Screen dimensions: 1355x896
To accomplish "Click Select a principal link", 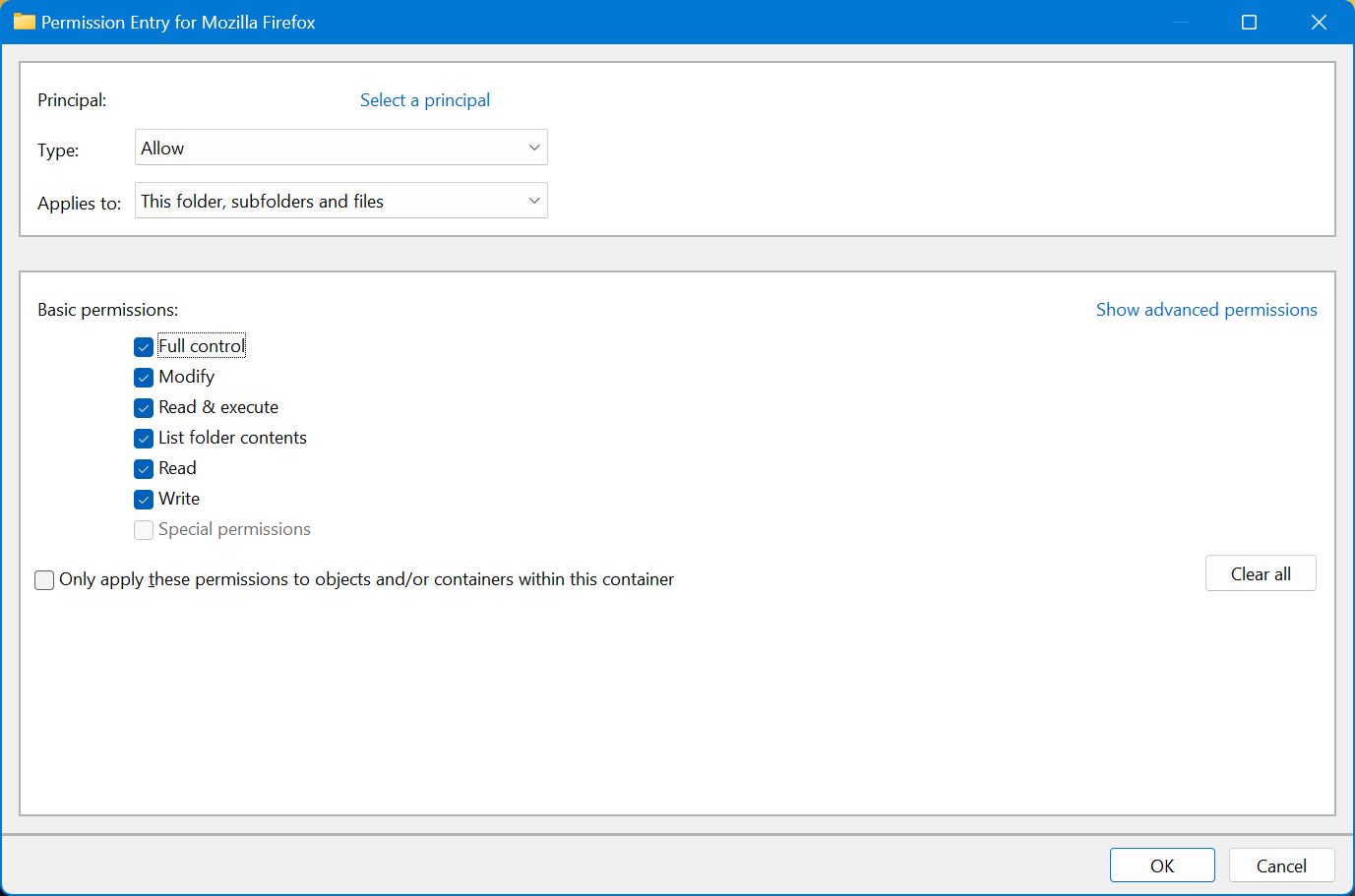I will (425, 100).
